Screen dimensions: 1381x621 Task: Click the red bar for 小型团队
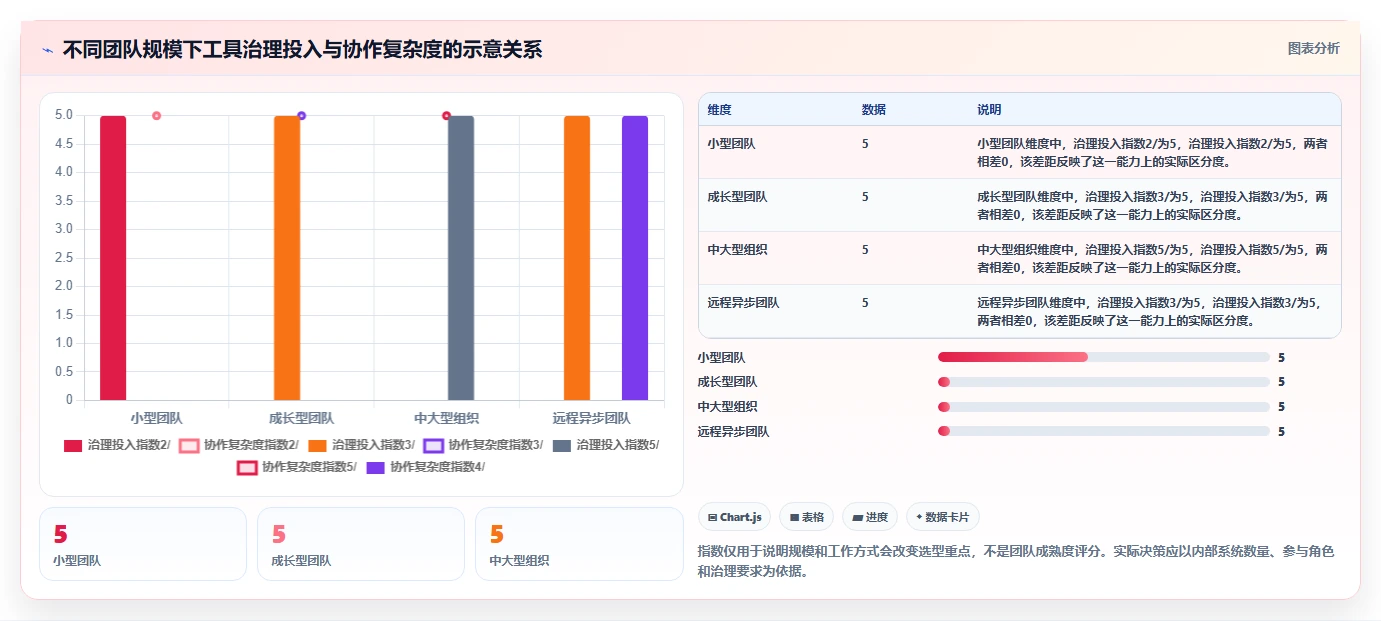[113, 258]
